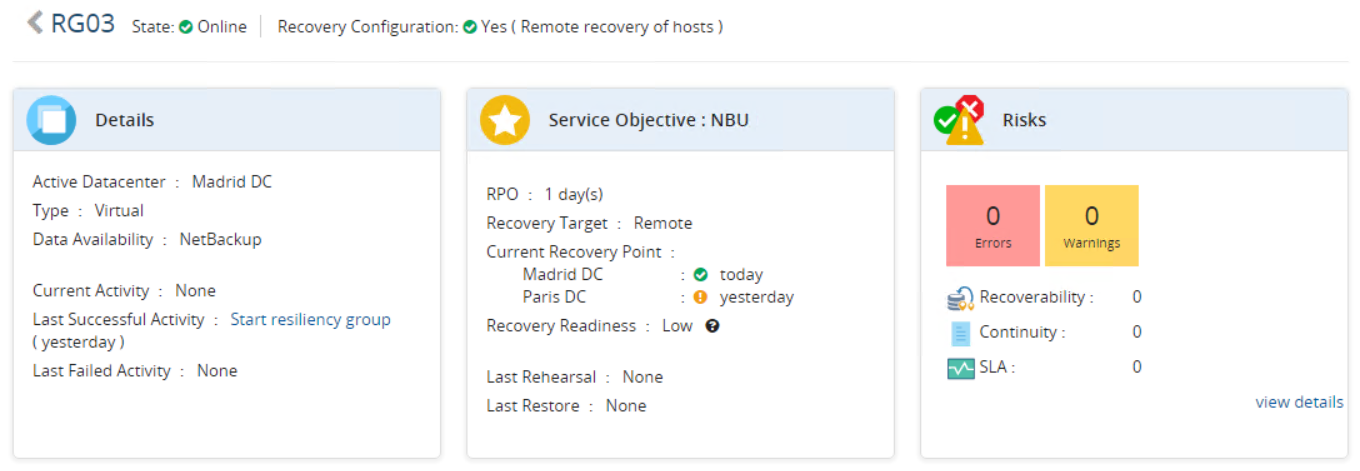Select the red Errors count tile

993,225
